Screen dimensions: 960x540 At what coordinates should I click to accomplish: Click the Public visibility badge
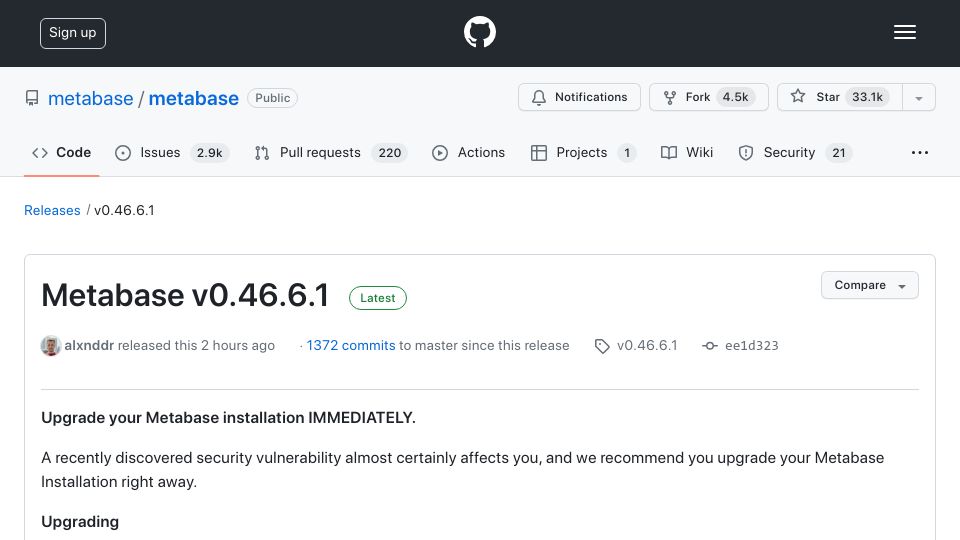[x=272, y=98]
